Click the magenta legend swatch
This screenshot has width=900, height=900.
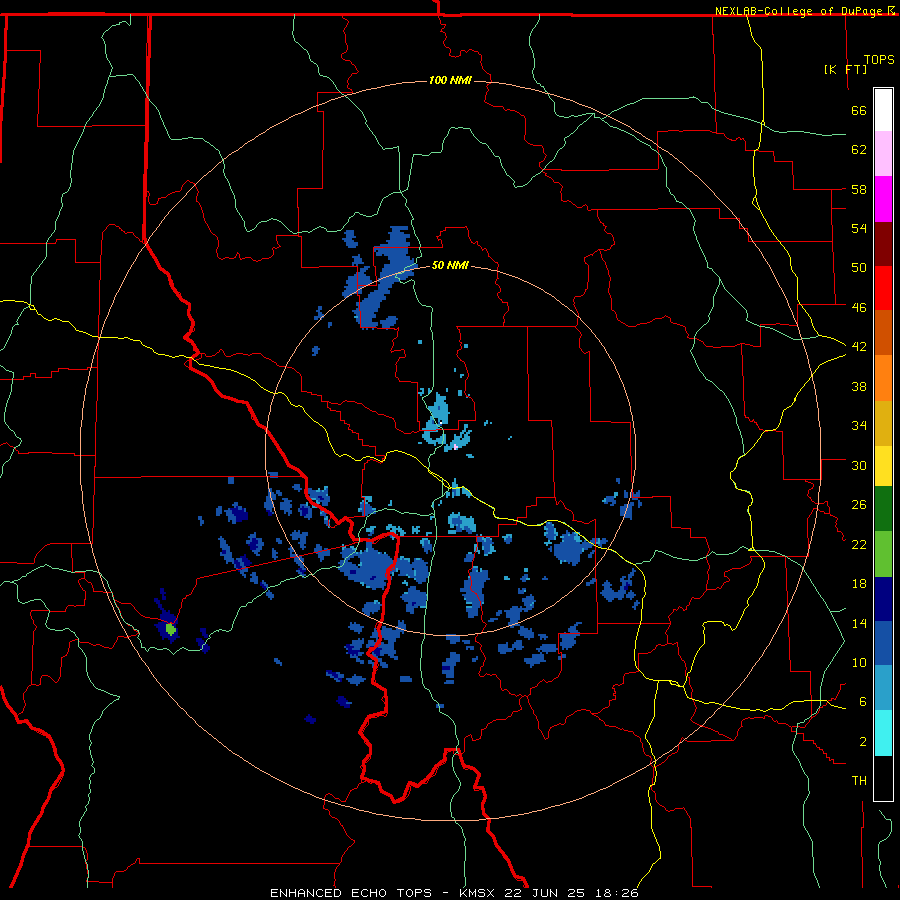[883, 199]
